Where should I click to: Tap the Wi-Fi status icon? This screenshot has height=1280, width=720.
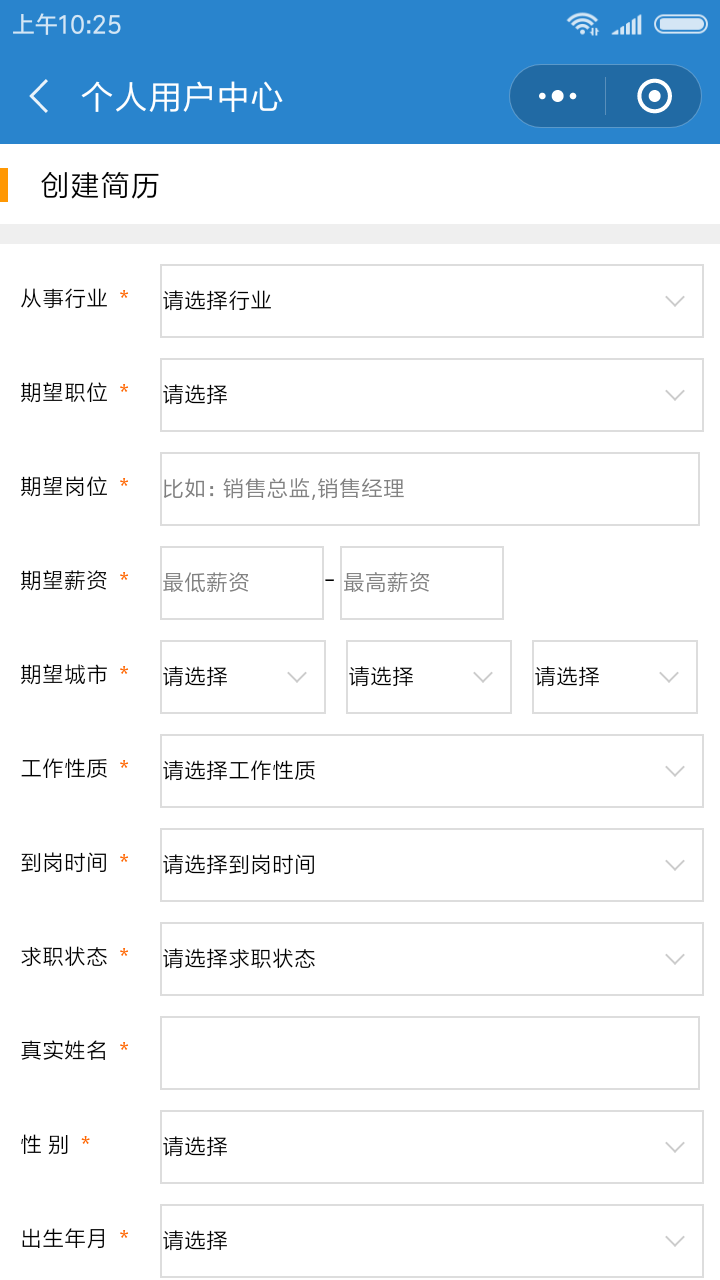tap(583, 24)
